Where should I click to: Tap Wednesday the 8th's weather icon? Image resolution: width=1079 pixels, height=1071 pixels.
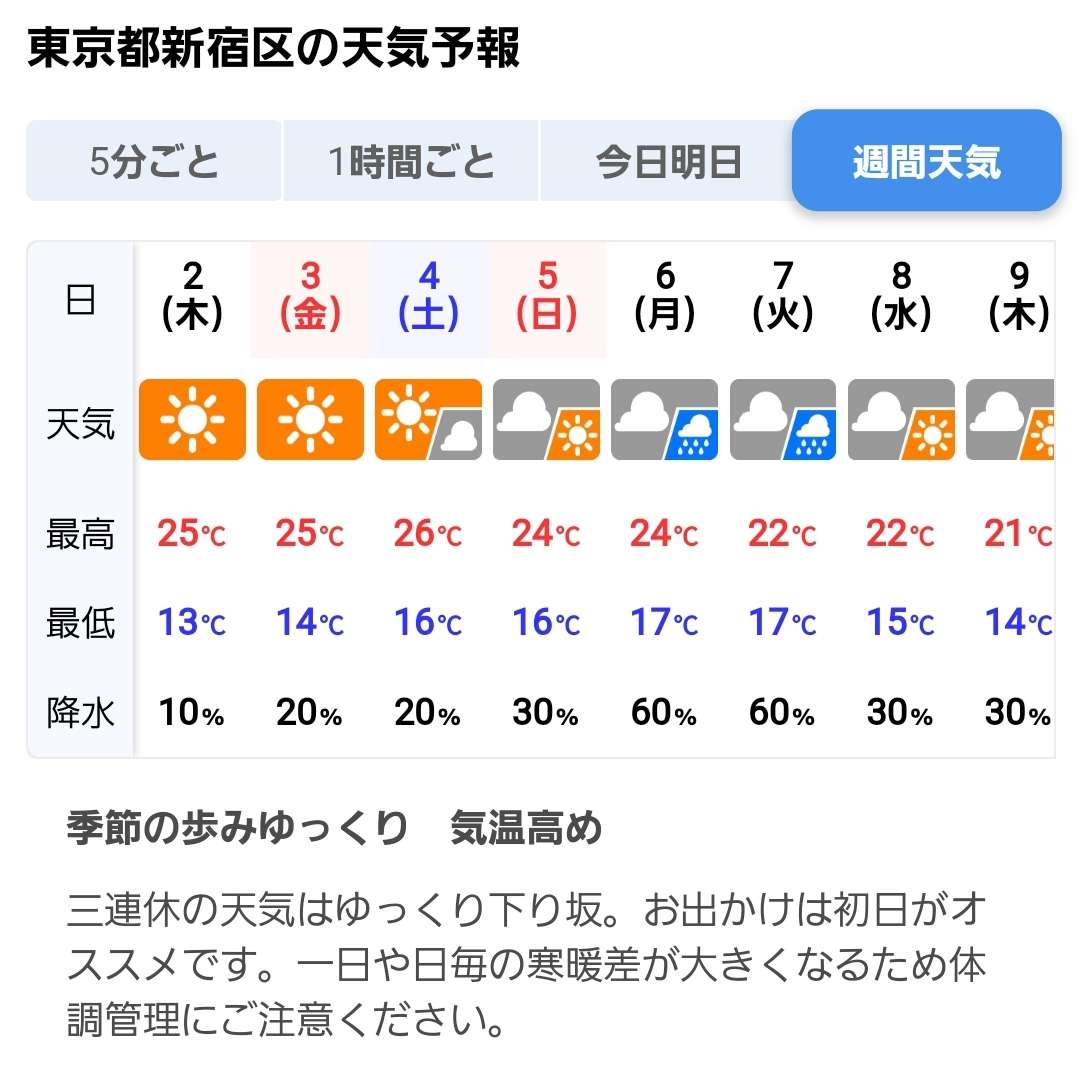click(x=900, y=420)
